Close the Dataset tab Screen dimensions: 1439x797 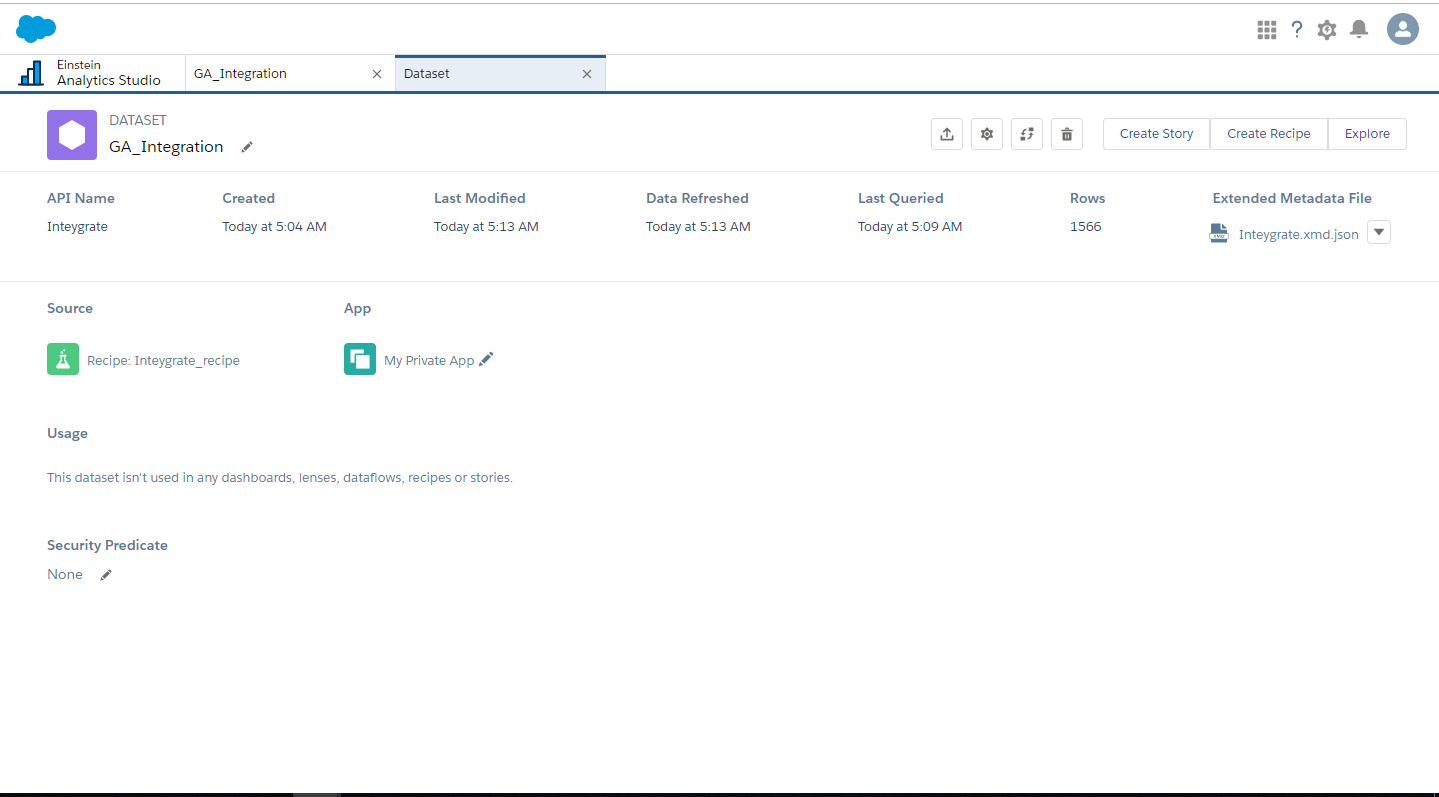(587, 74)
